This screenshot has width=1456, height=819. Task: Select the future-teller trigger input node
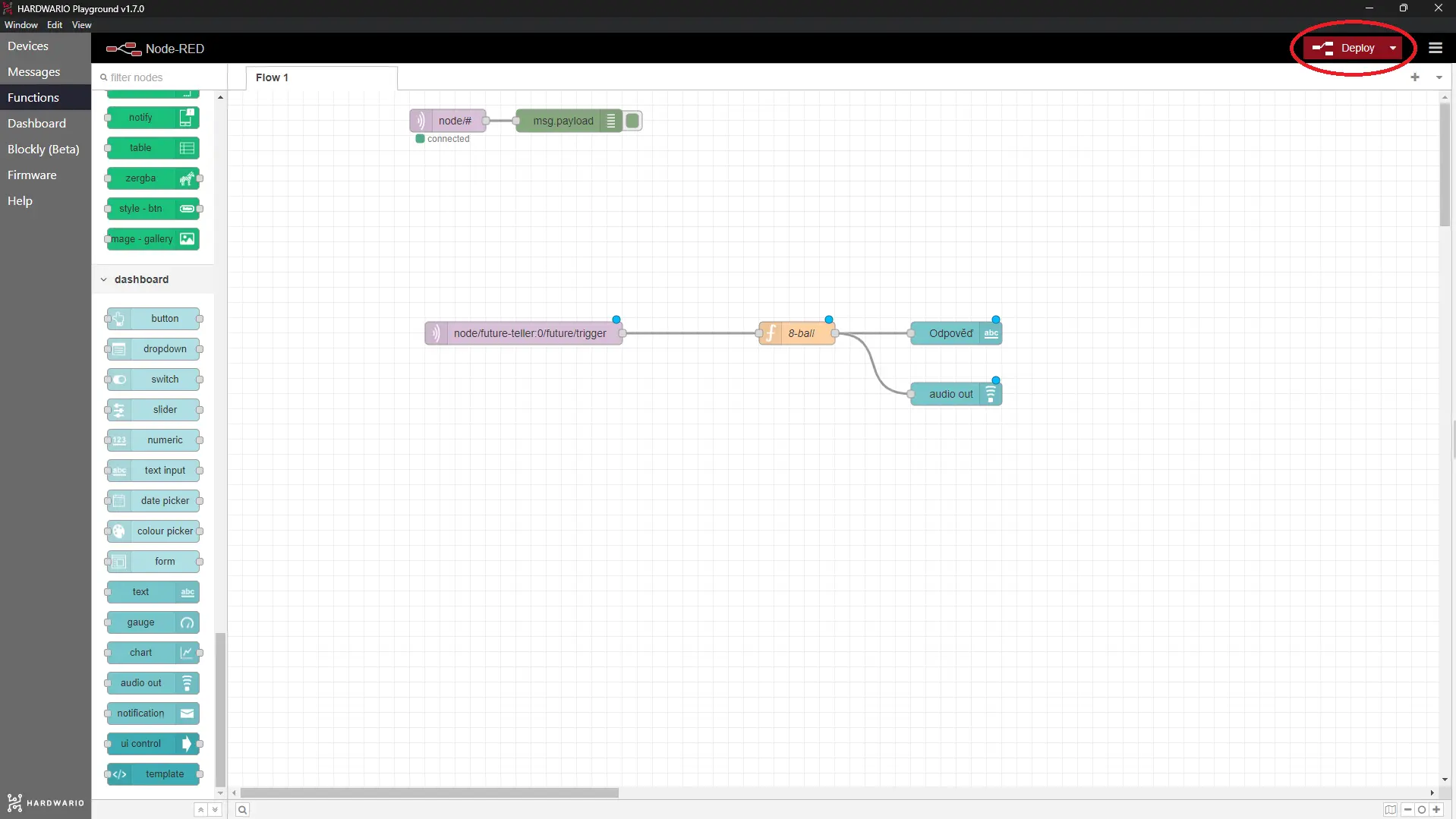(x=524, y=333)
